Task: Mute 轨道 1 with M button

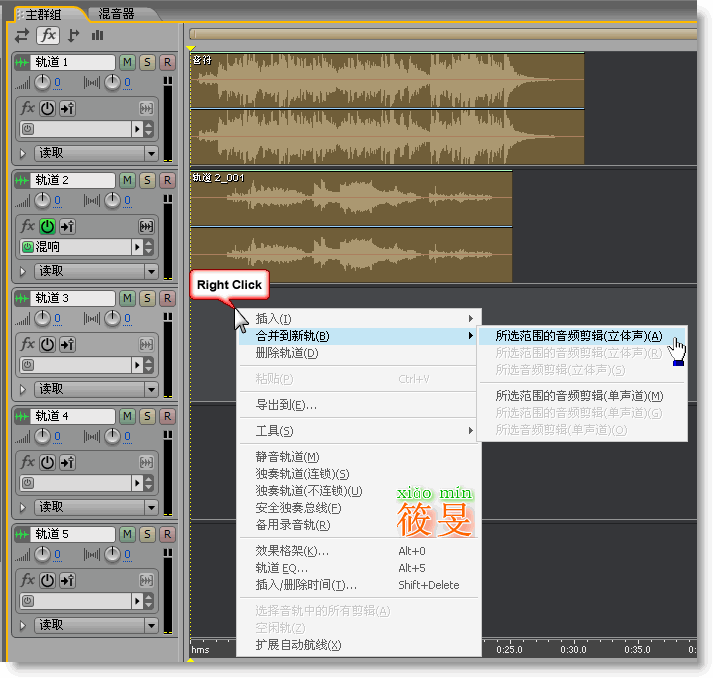Action: [x=127, y=62]
